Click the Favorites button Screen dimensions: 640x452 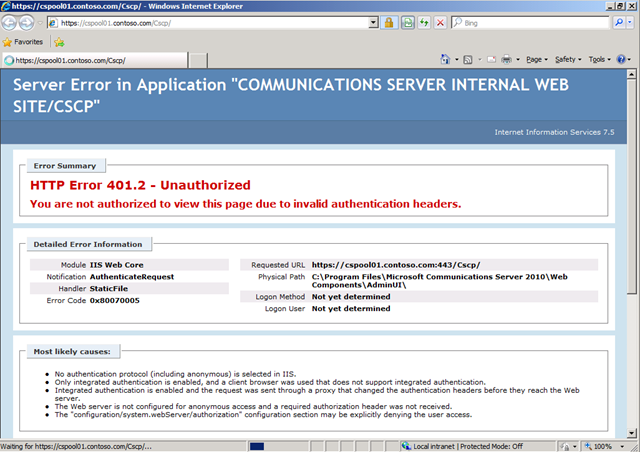pyautogui.click(x=22, y=42)
